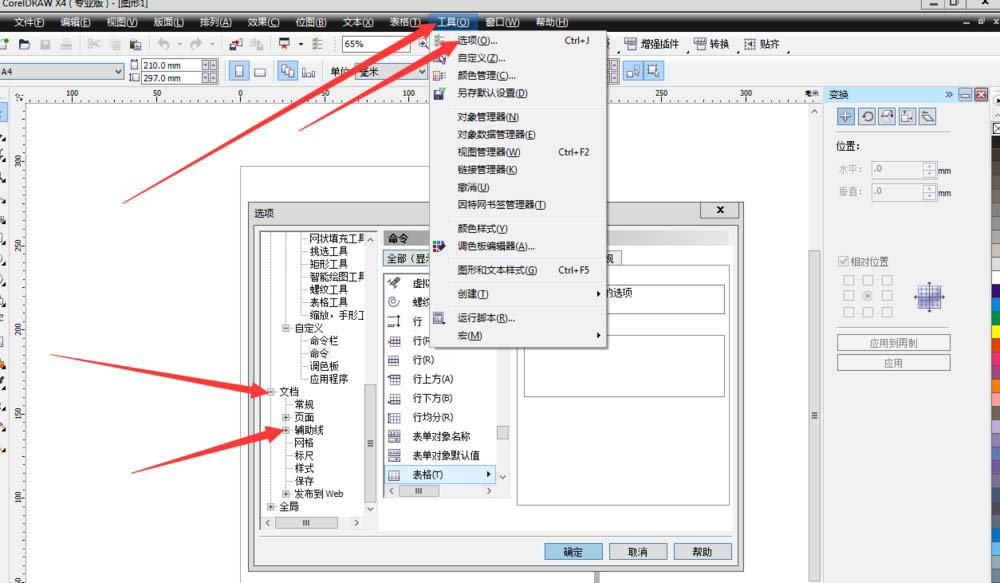Click the no-color swatch in palette

(996, 128)
